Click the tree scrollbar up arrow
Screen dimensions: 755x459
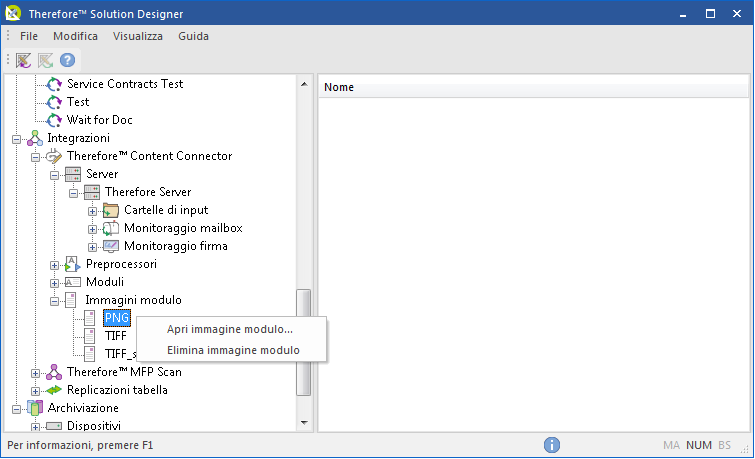click(304, 84)
